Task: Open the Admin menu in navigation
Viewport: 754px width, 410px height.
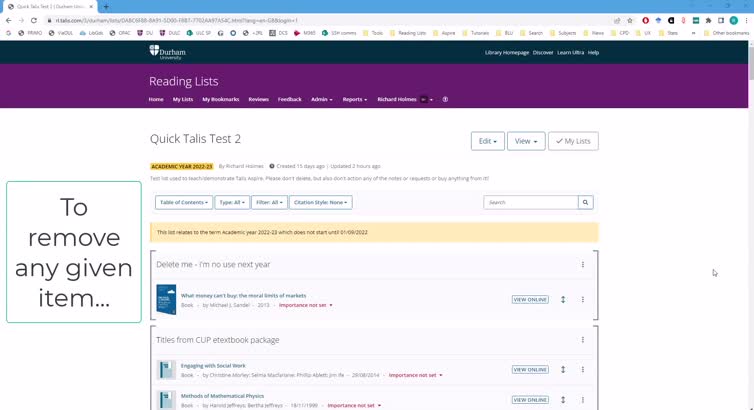Action: tap(321, 99)
